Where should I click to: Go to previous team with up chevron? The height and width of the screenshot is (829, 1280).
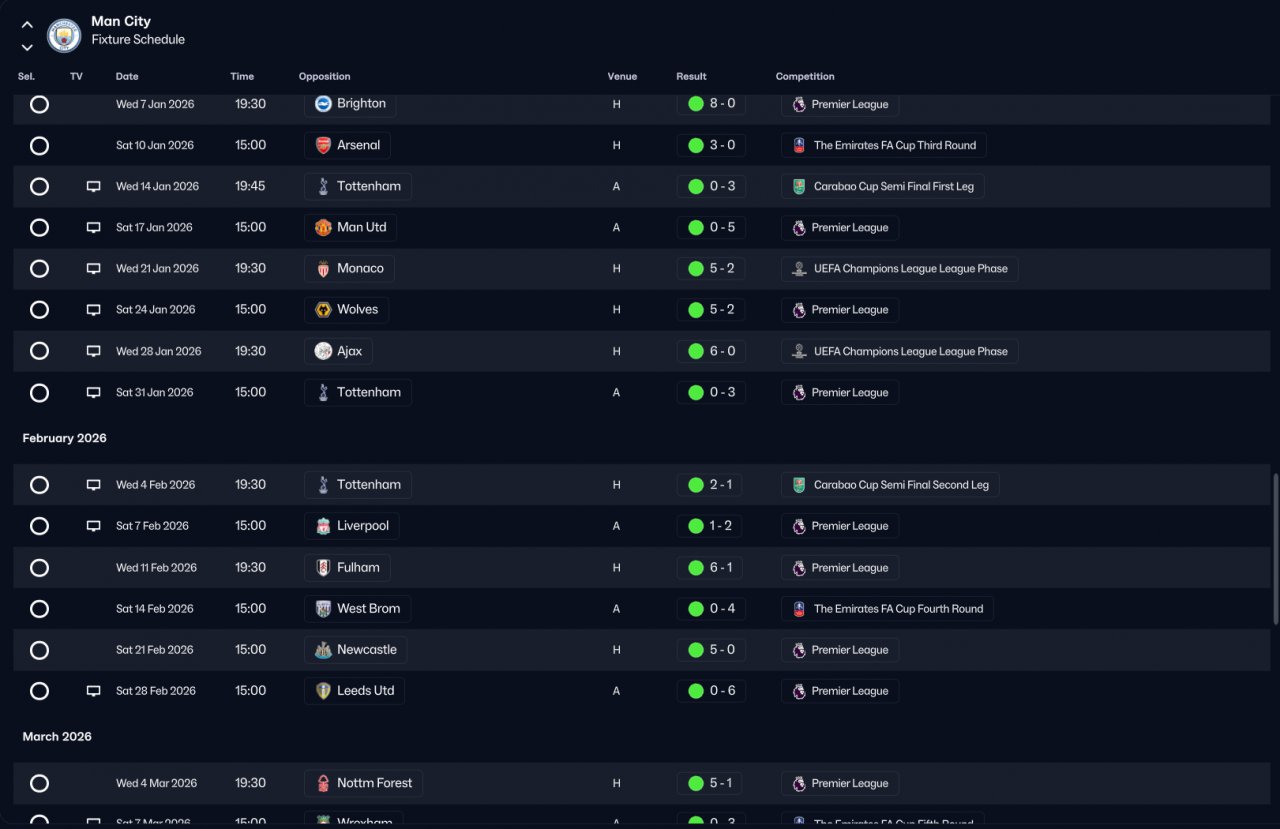pyautogui.click(x=27, y=25)
